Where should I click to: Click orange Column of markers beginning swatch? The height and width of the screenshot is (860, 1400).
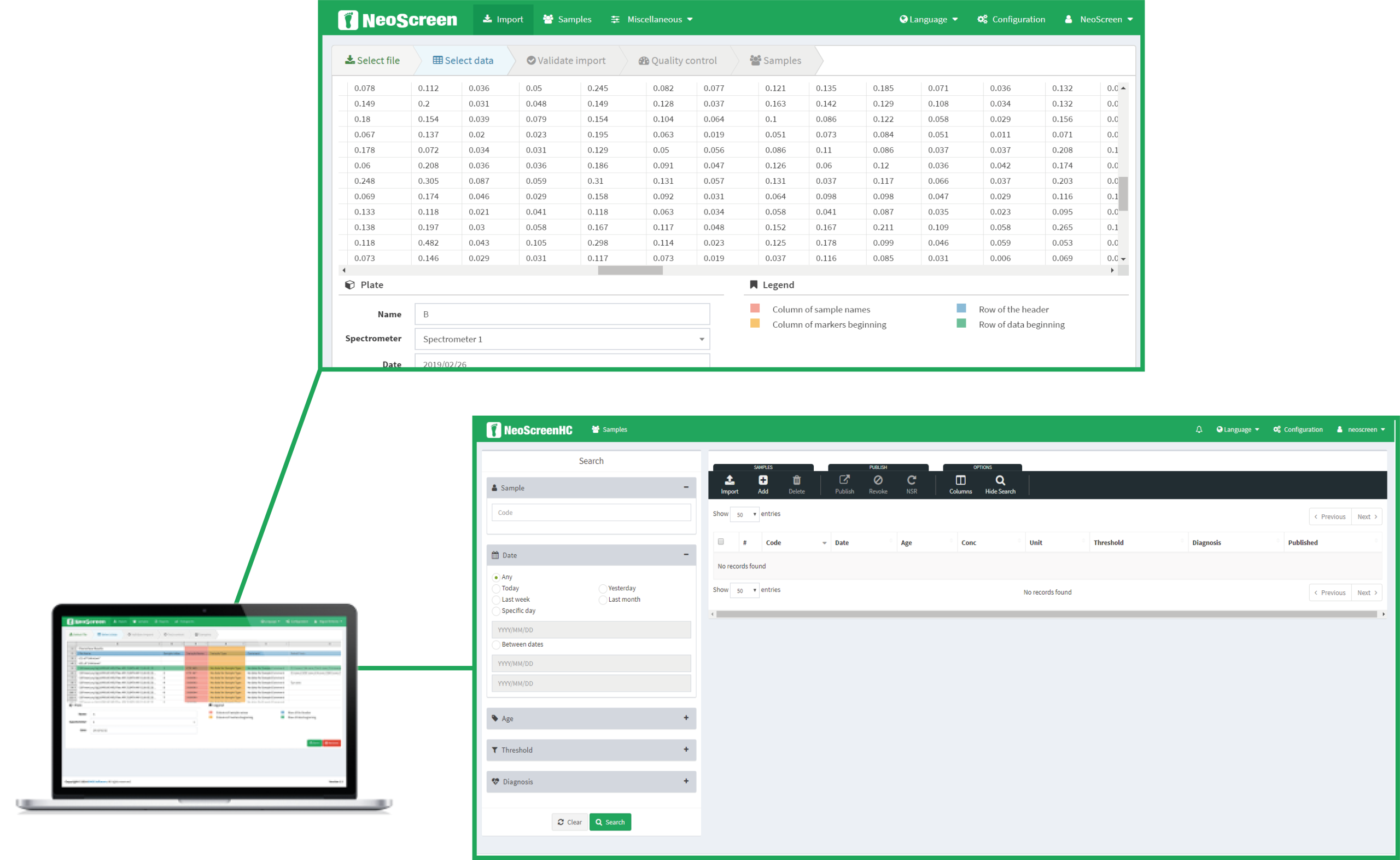755,323
